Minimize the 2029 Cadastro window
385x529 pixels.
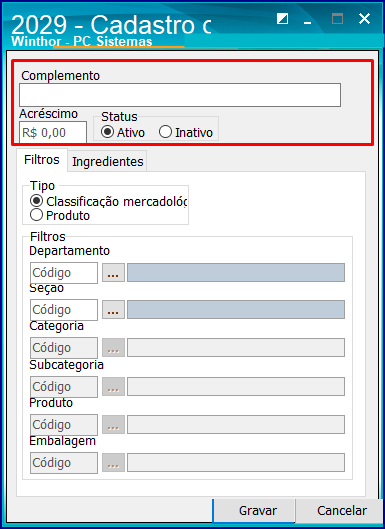[307, 22]
